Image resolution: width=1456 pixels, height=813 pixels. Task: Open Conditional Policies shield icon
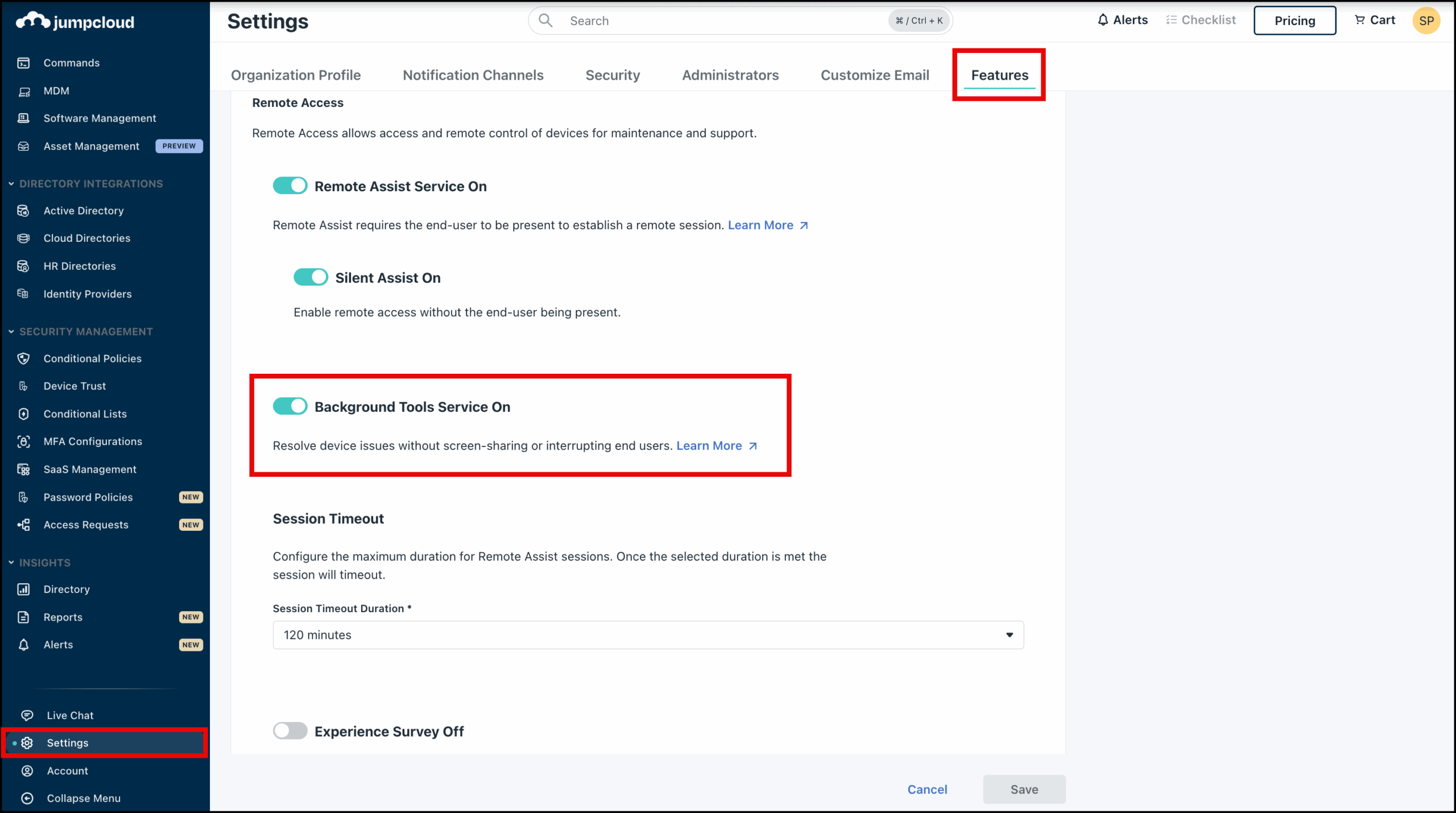(23, 358)
